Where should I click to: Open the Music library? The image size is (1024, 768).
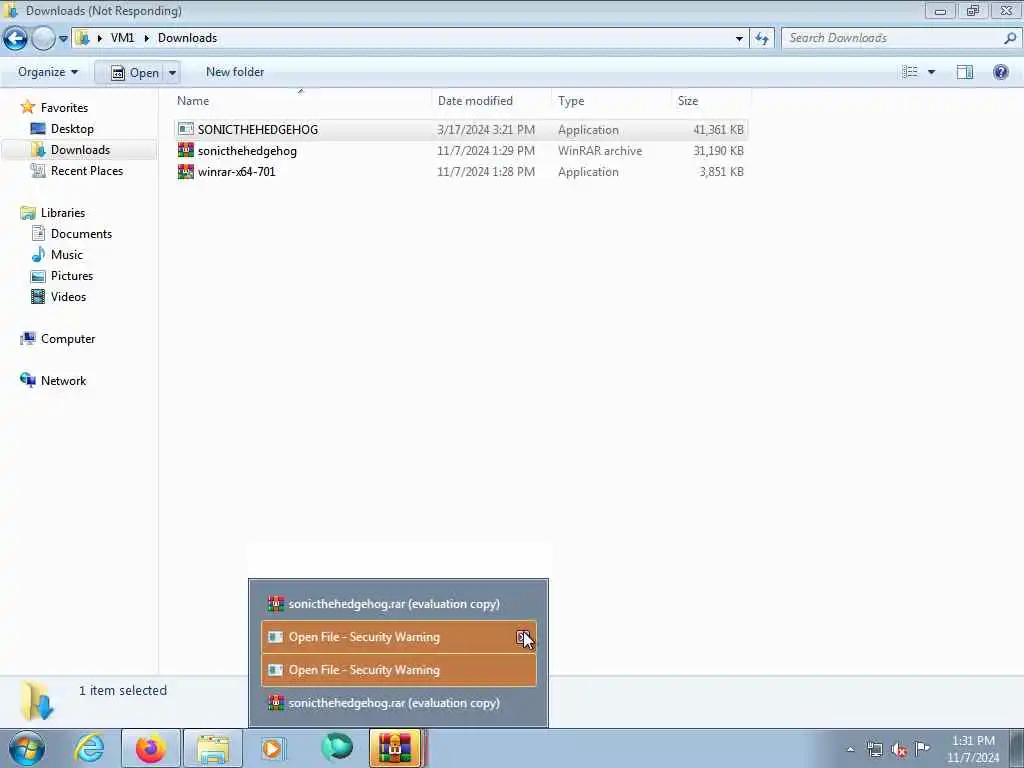(67, 254)
